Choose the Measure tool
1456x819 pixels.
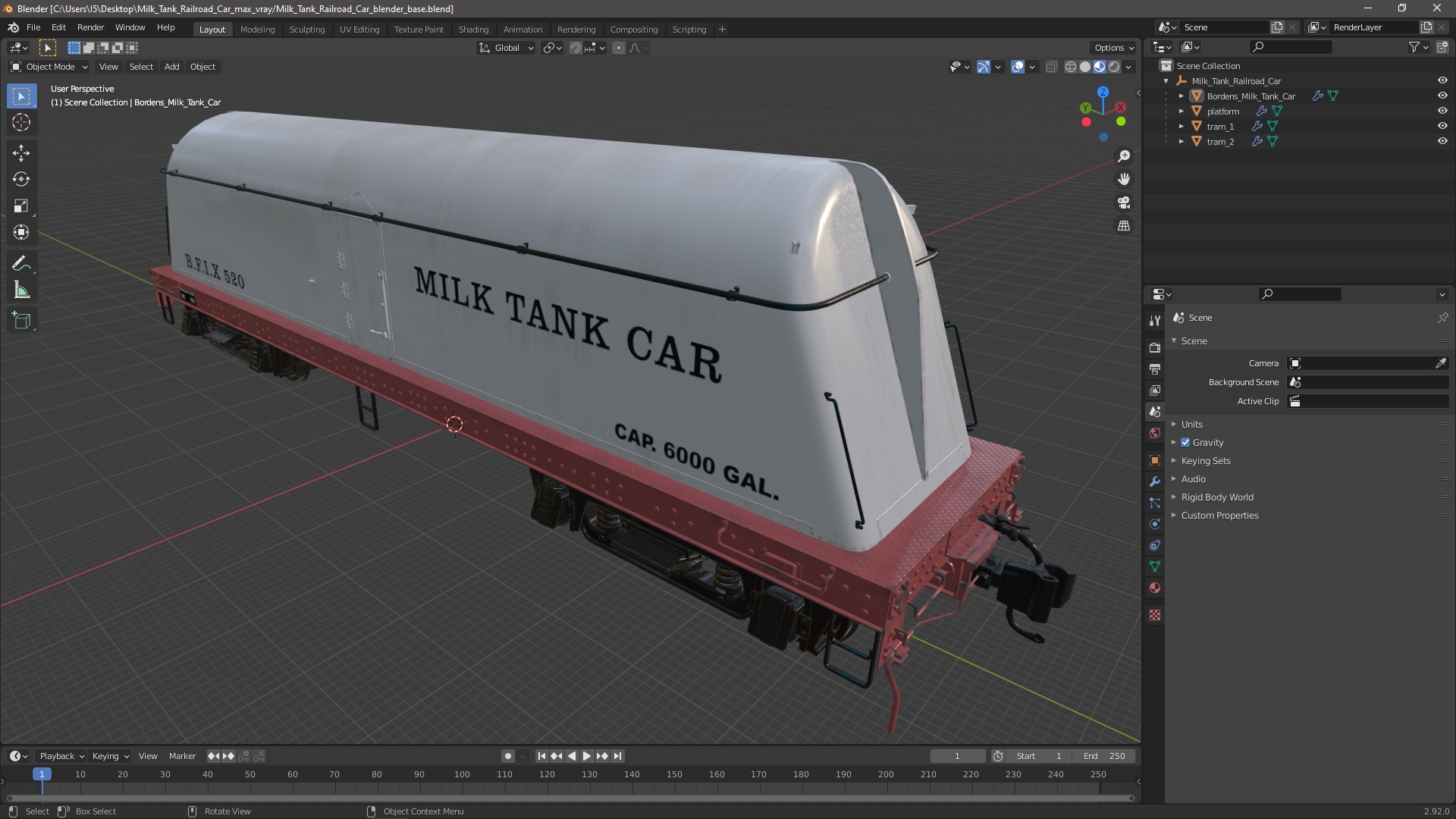click(21, 290)
